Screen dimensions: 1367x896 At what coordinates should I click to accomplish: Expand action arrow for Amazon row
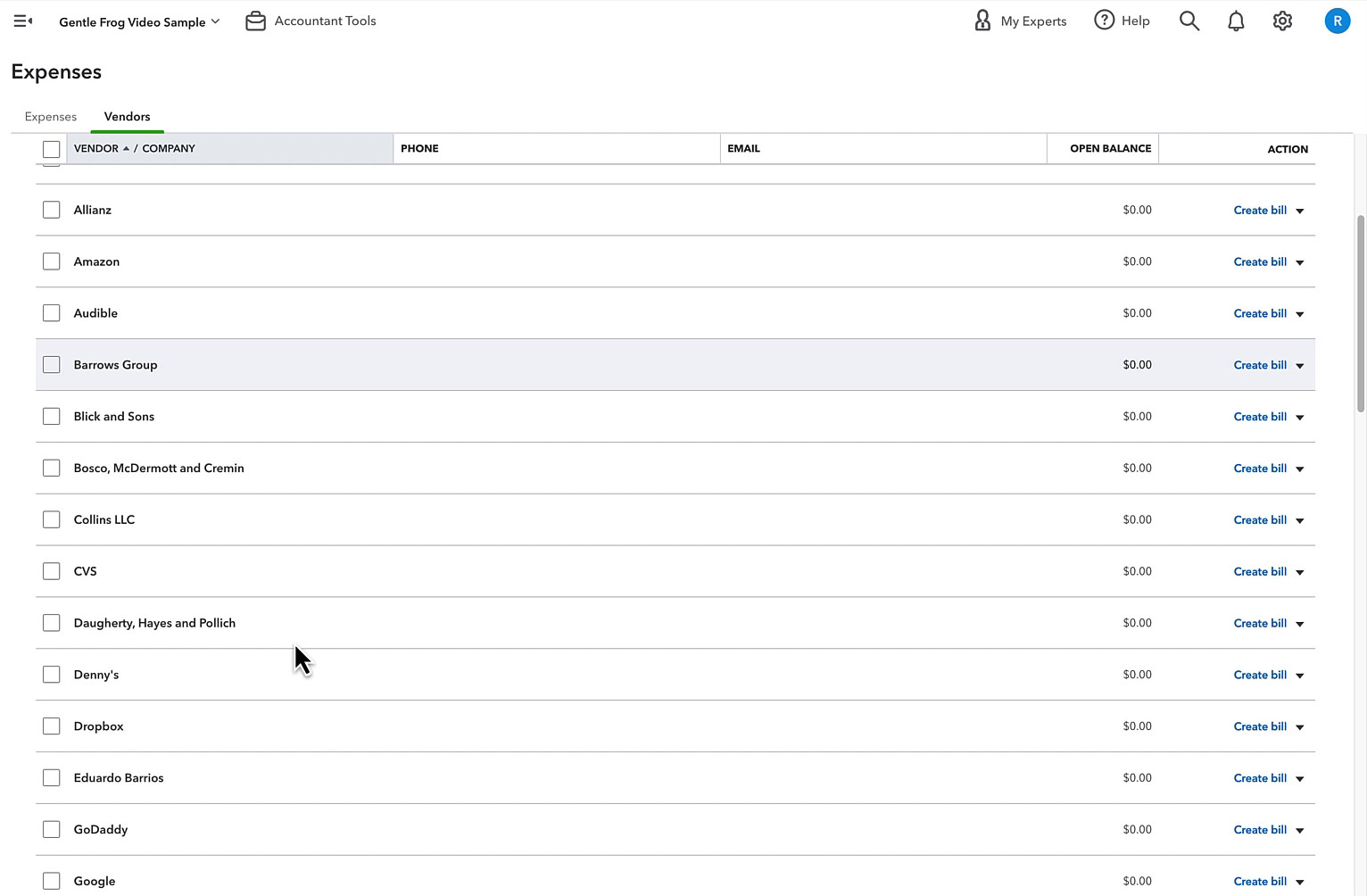click(x=1300, y=263)
